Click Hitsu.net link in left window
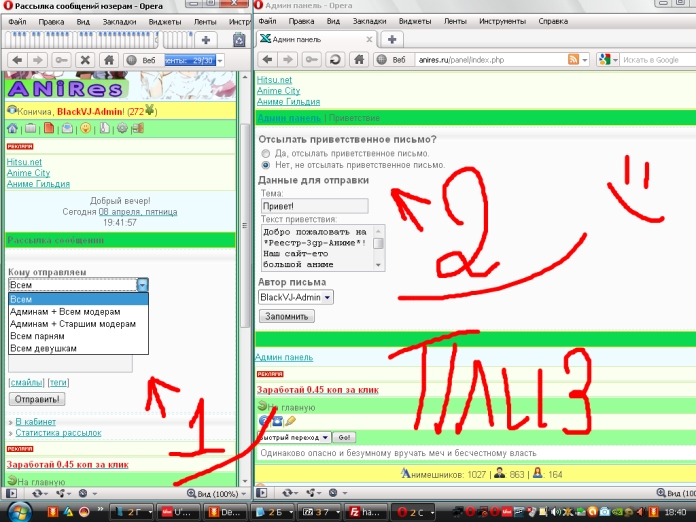Screen dimensions: 696x522 24,162
